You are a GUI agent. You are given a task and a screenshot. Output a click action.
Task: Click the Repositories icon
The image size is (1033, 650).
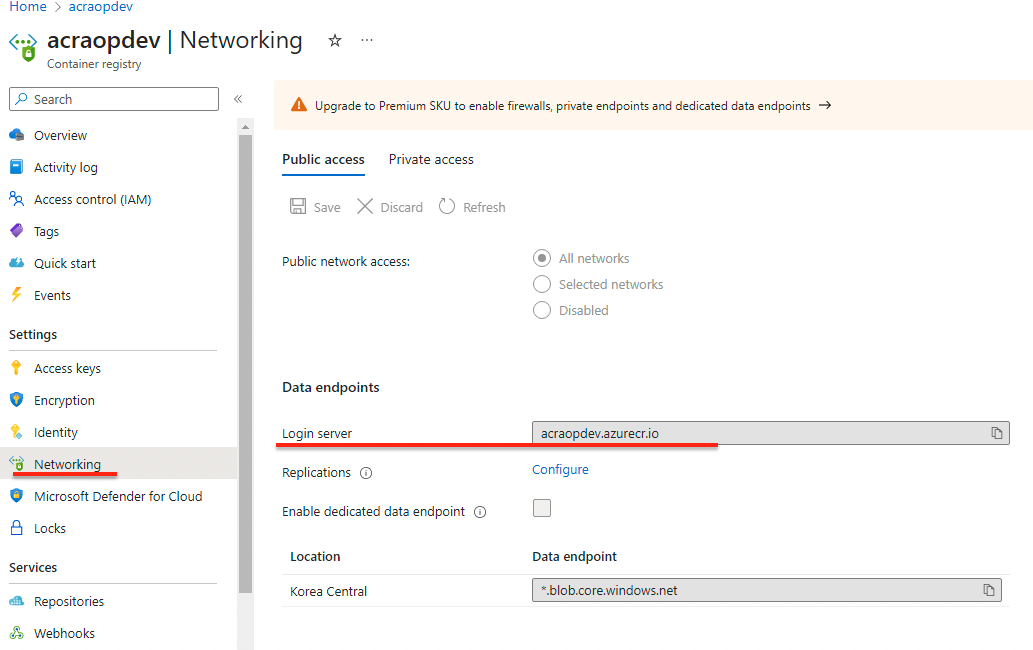17,601
